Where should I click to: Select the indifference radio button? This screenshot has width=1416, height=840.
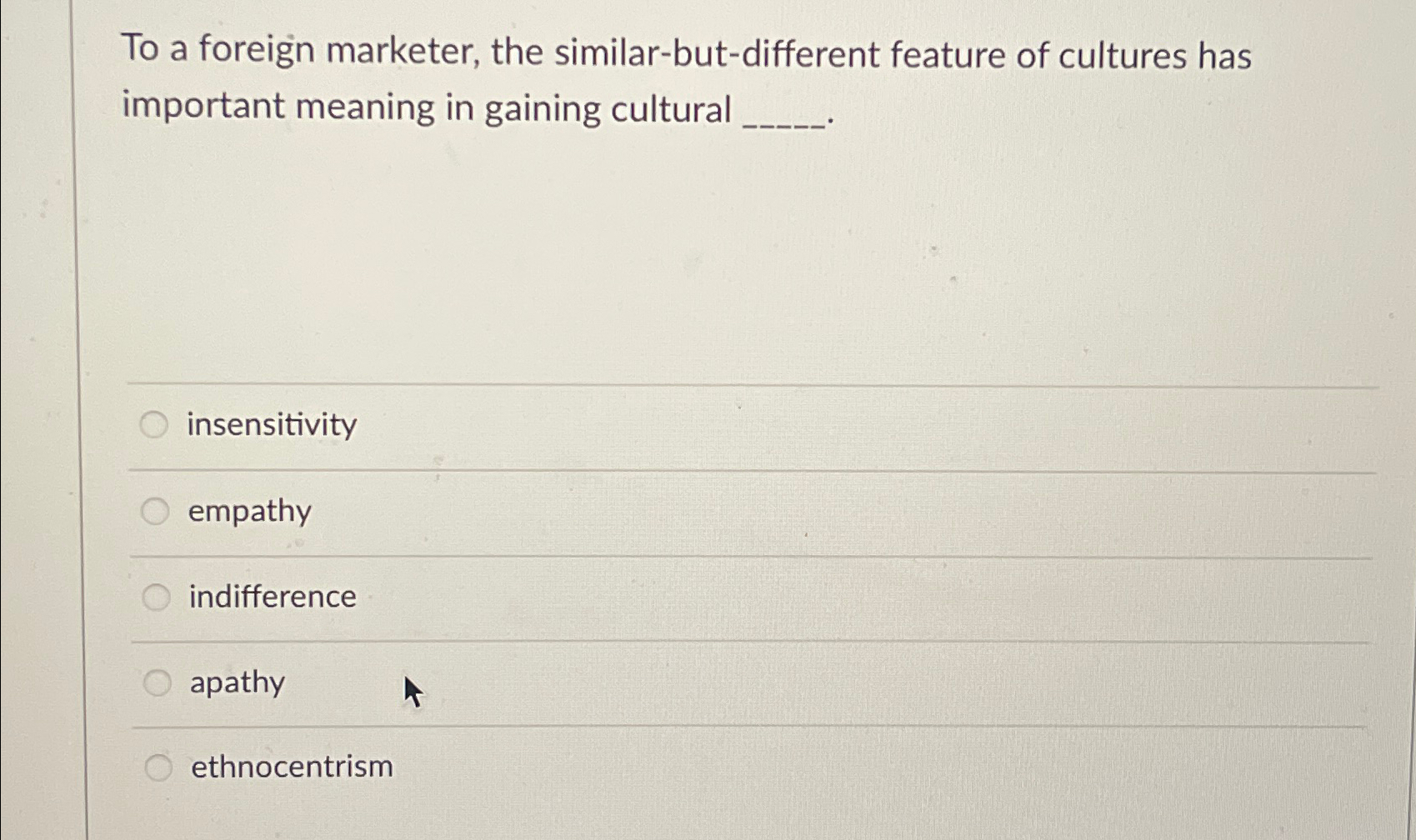pyautogui.click(x=155, y=596)
